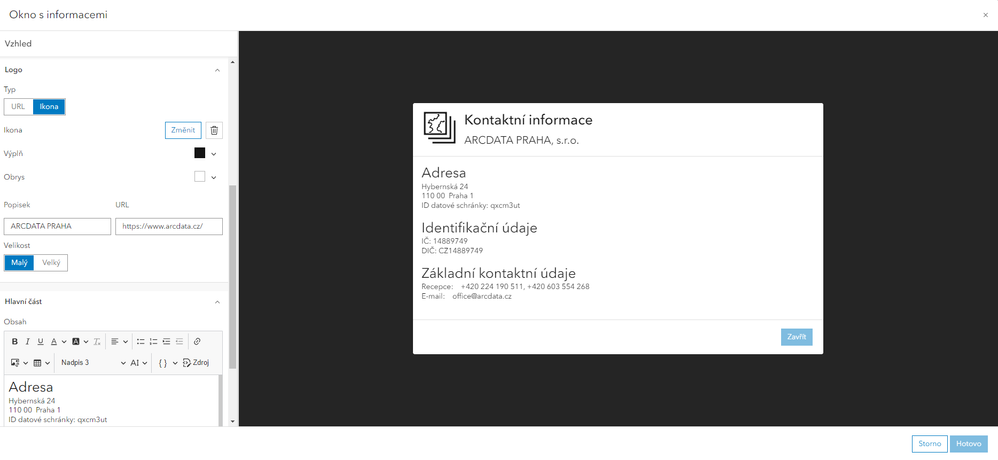Switch logo type to URL
998x460 pixels.
pyautogui.click(x=18, y=106)
